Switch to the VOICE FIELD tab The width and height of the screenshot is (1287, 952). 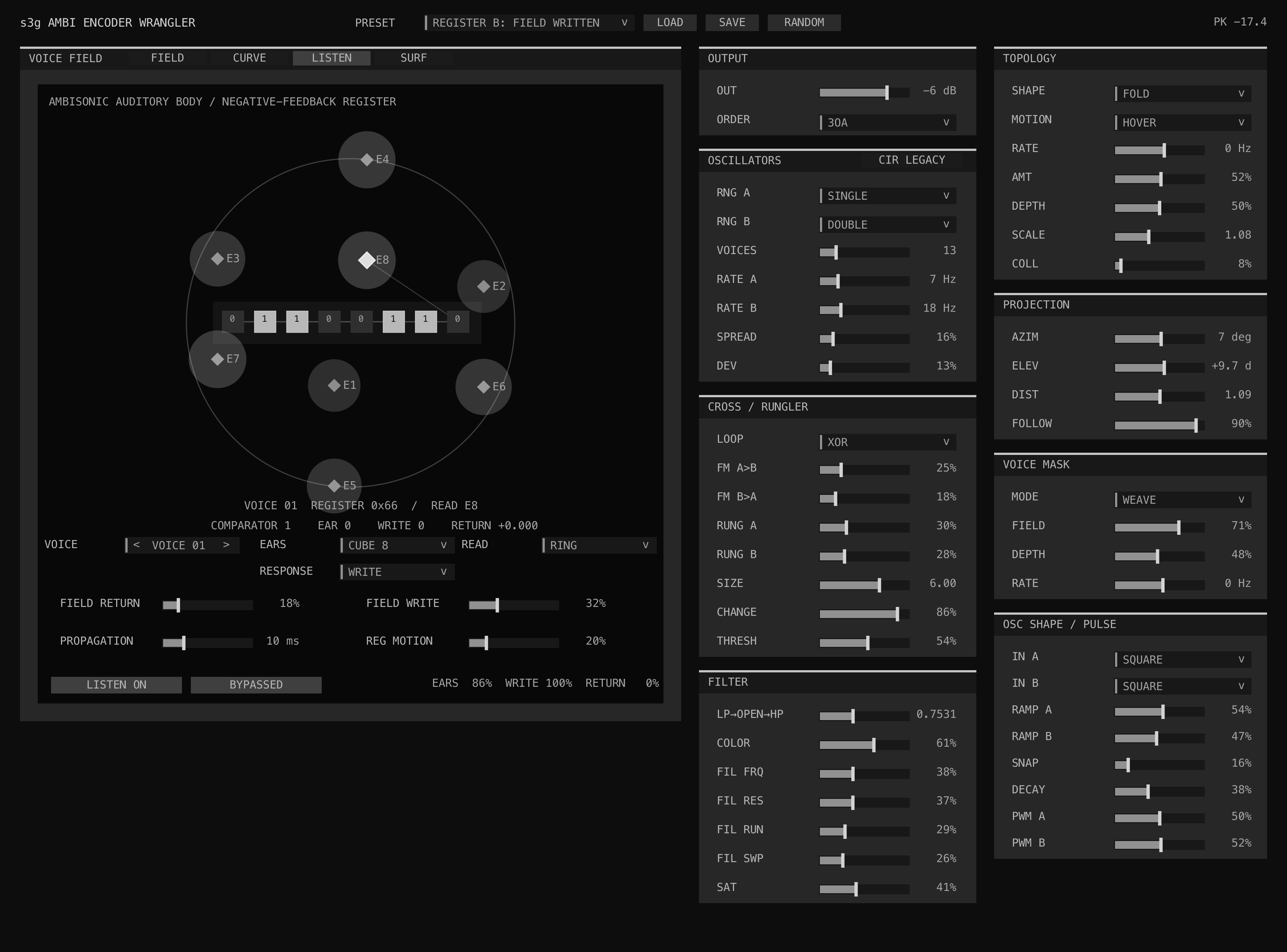pyautogui.click(x=65, y=58)
